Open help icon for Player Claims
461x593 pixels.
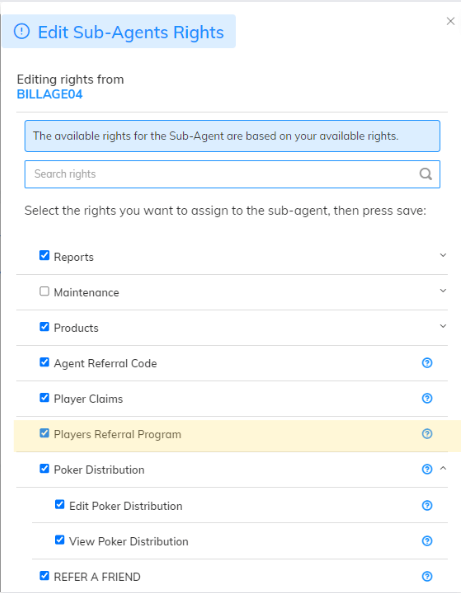click(x=427, y=398)
